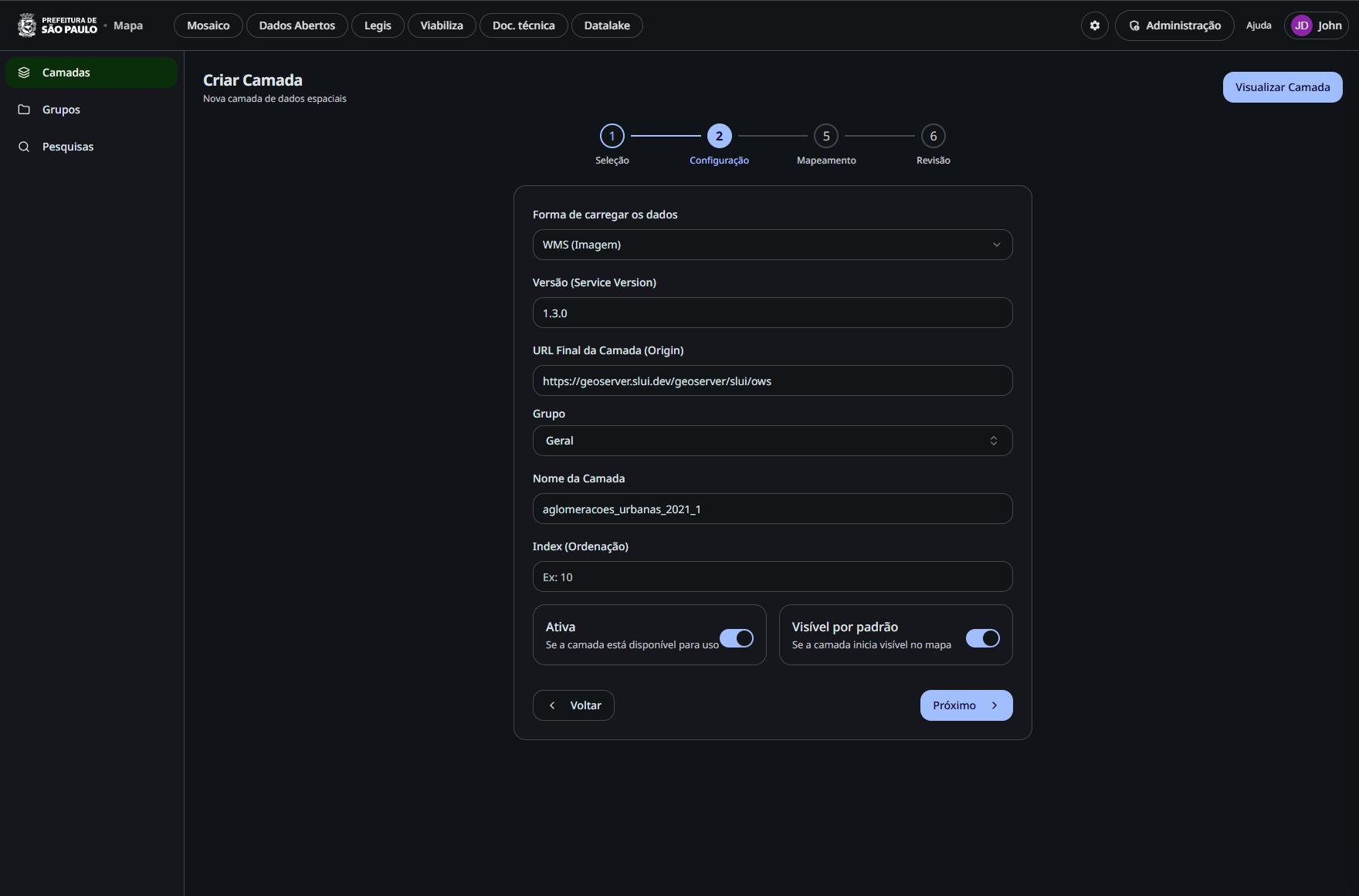Screen dimensions: 1359x896
Task: Jump to step 5 Mapeamento circle
Action: click(x=826, y=136)
